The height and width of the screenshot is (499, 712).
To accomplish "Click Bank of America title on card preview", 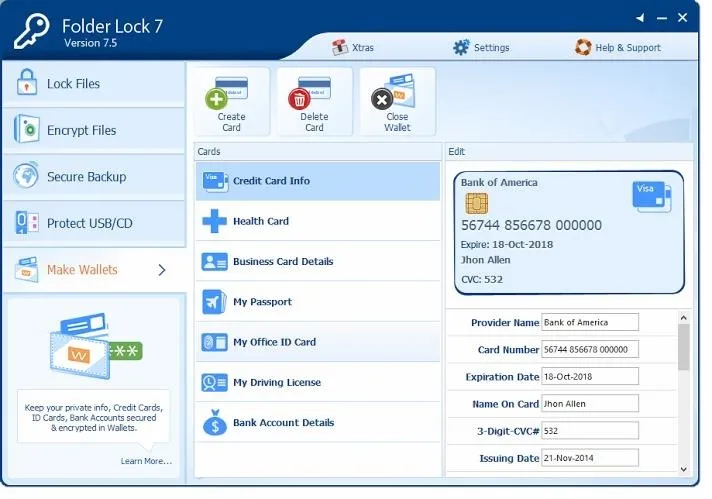I will pos(499,183).
